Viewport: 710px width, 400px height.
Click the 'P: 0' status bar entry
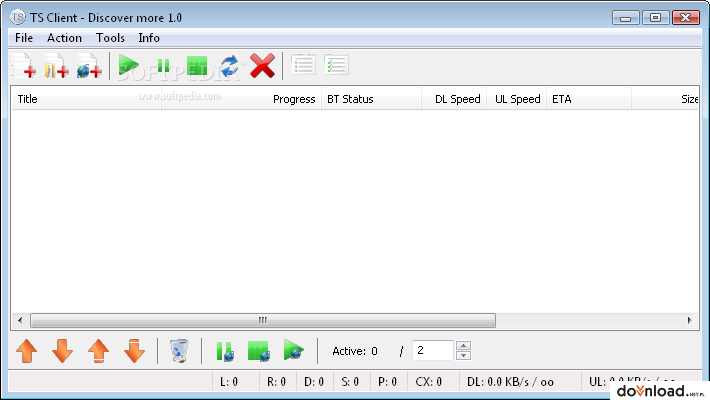[389, 382]
